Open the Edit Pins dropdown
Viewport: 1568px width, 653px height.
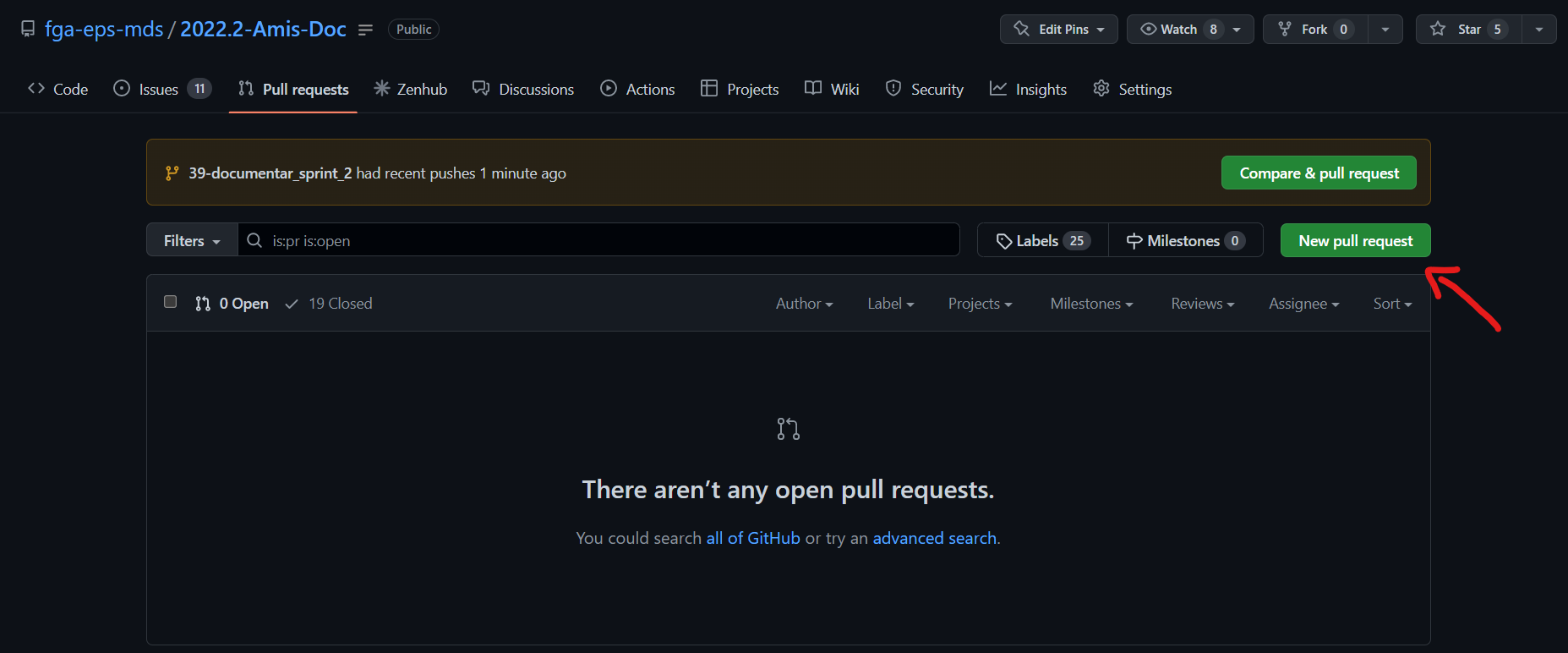(1059, 29)
